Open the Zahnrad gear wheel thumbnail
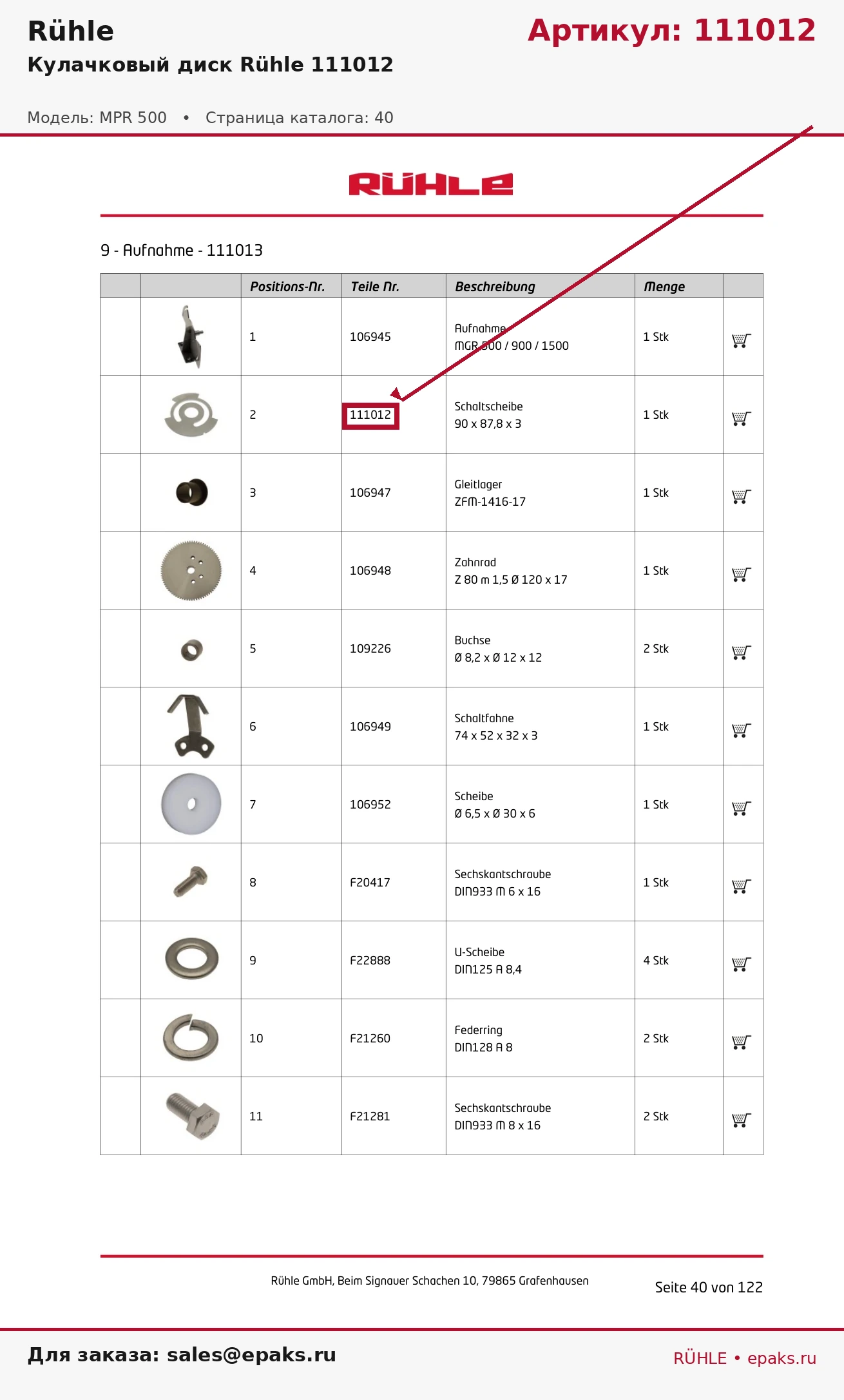 click(x=191, y=570)
